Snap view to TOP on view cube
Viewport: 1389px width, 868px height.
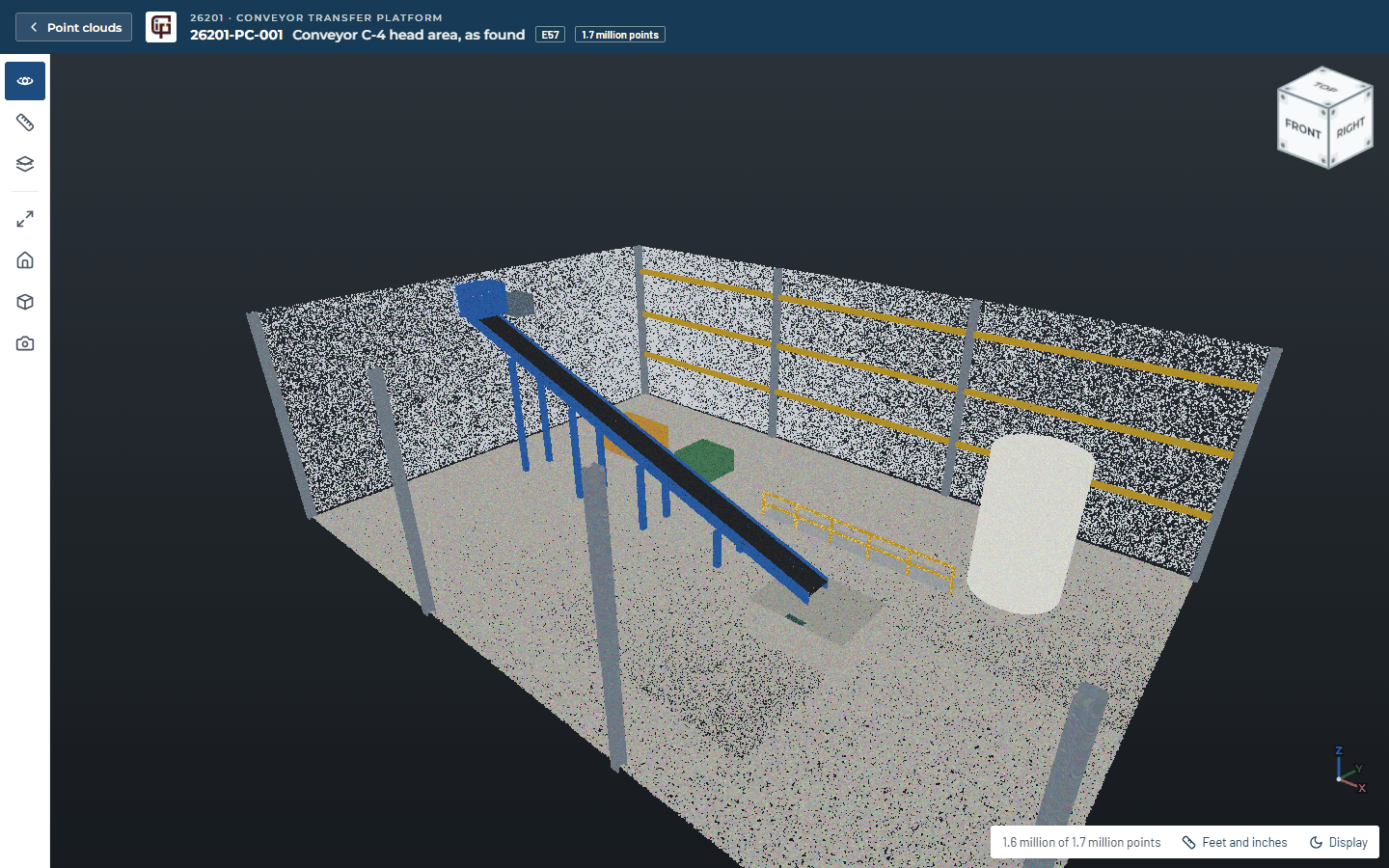pyautogui.click(x=1325, y=87)
